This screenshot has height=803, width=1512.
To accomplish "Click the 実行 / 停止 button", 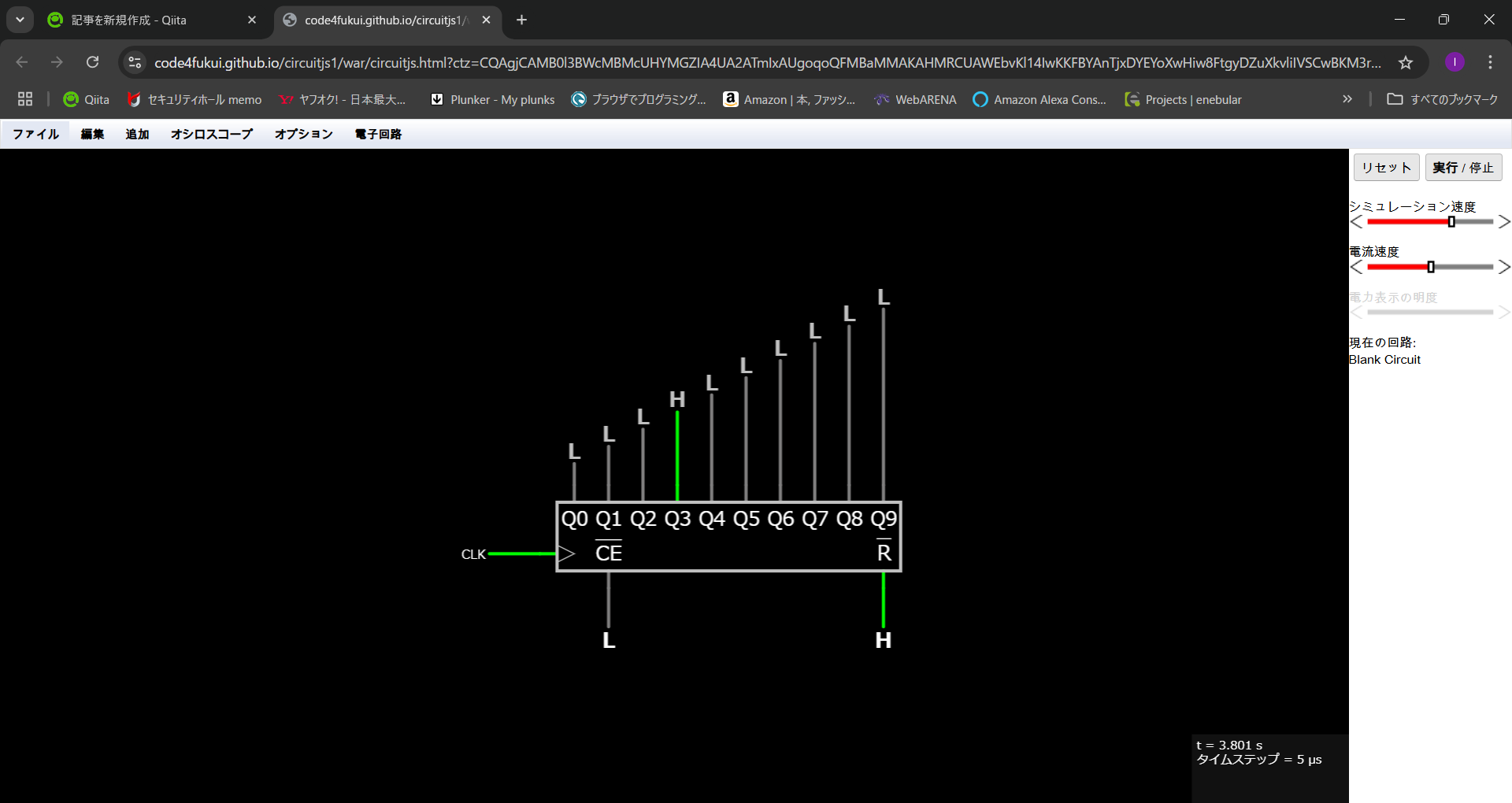I will (1463, 168).
